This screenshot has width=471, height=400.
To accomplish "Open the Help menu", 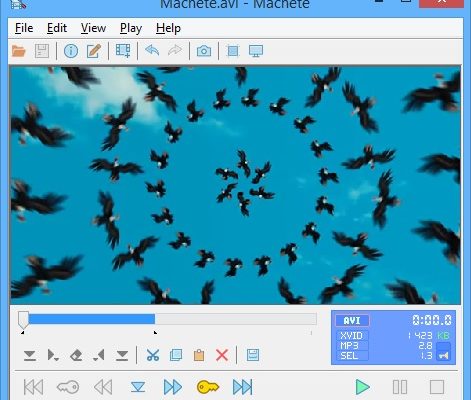I will point(168,28).
